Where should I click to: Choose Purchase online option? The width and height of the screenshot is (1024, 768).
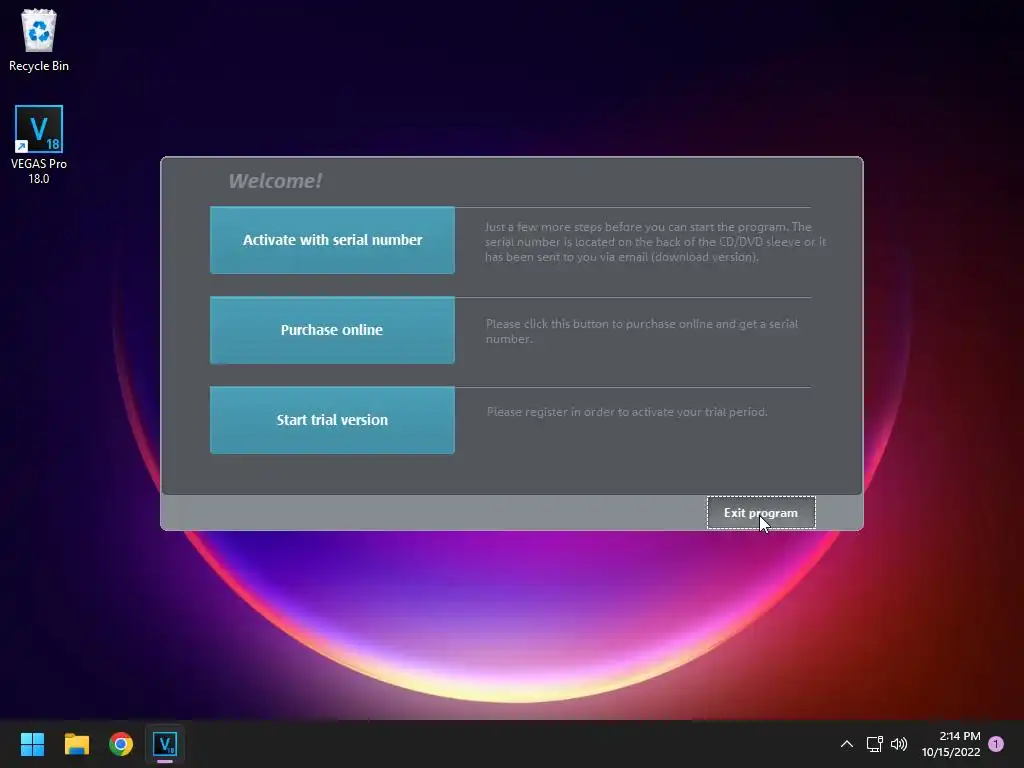pos(332,330)
